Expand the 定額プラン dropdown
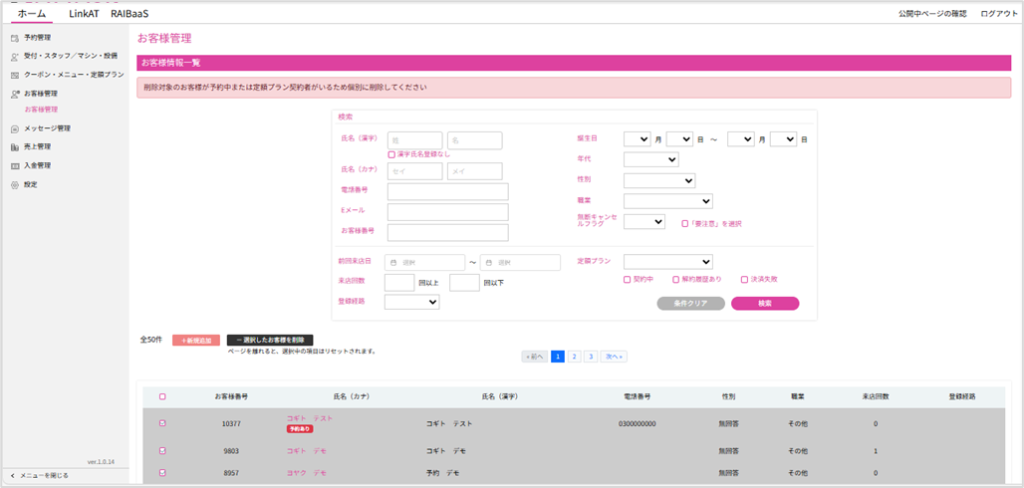Image resolution: width=1024 pixels, height=488 pixels. coord(667,262)
